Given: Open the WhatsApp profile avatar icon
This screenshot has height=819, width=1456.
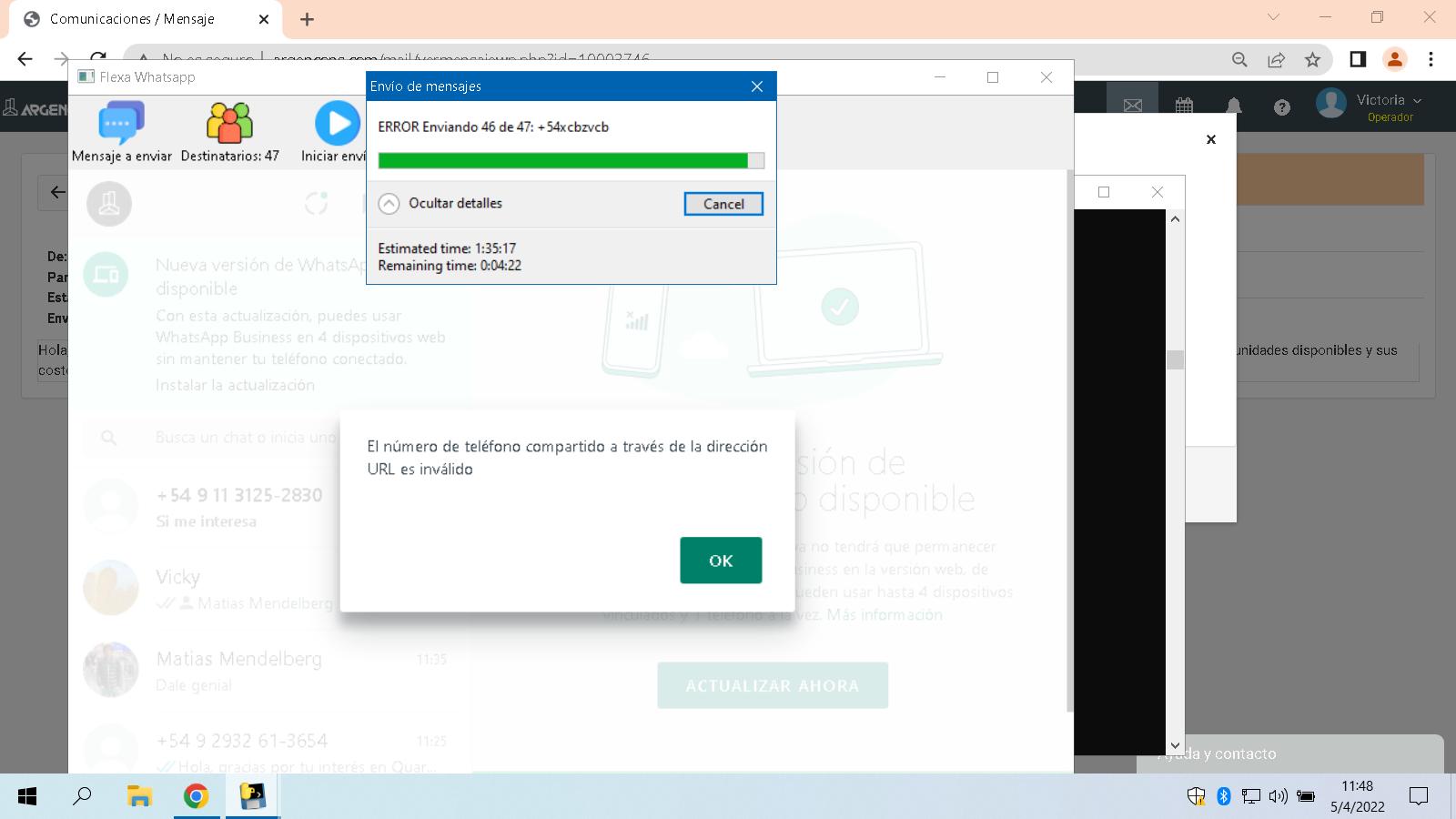Looking at the screenshot, I should (109, 203).
